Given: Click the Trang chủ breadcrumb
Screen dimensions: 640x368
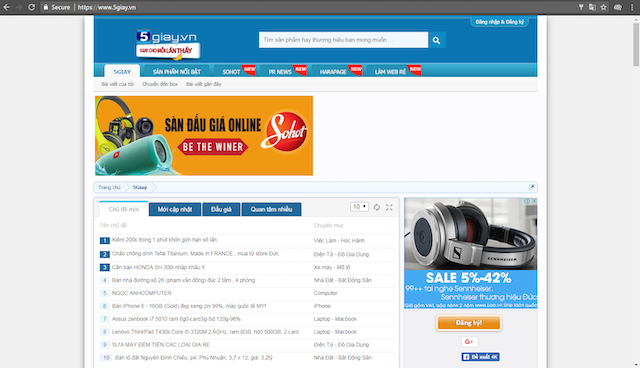Looking at the screenshot, I should (109, 187).
